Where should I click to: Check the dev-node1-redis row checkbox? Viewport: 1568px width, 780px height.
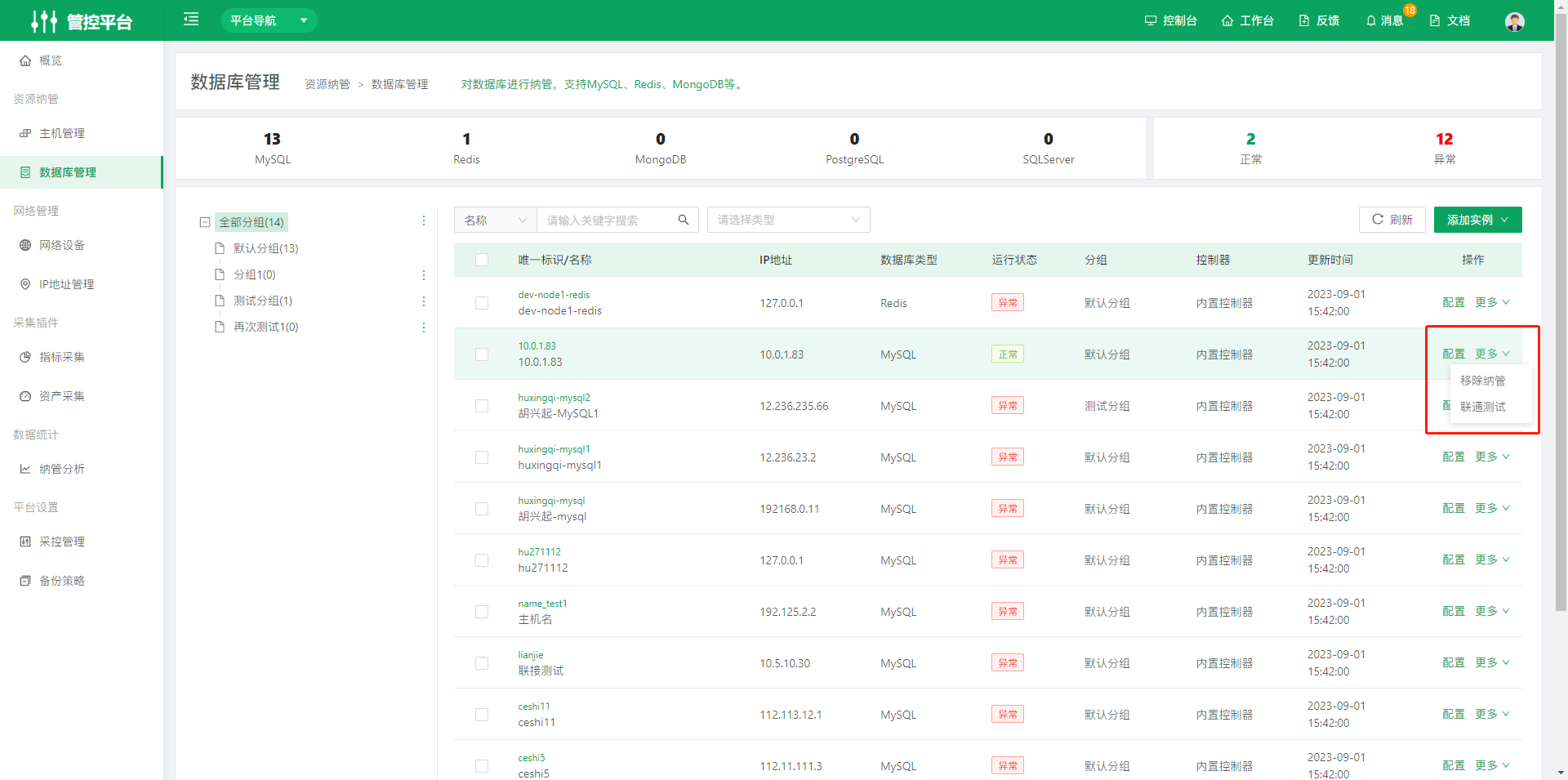pyautogui.click(x=482, y=303)
